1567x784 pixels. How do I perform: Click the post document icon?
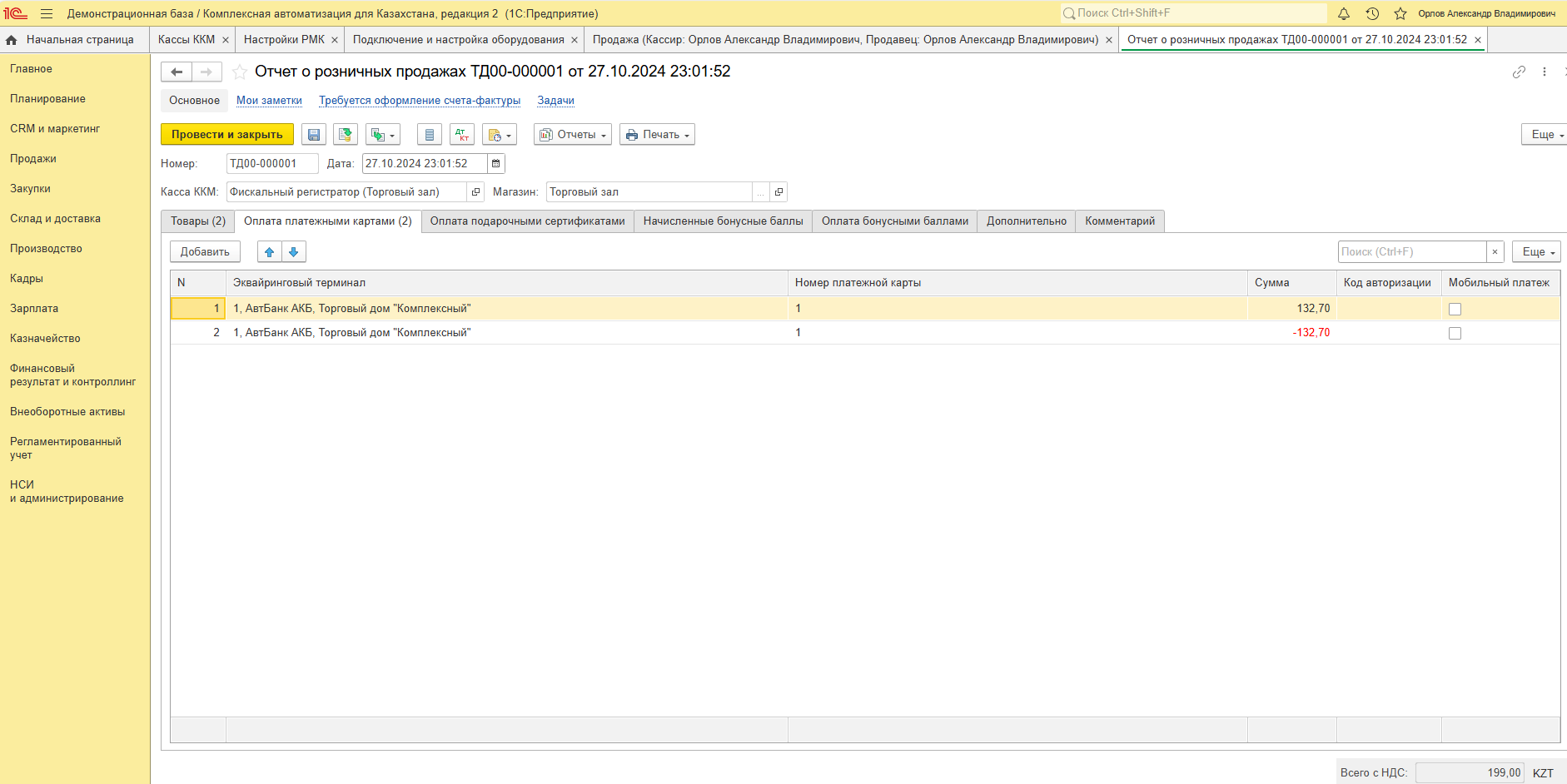click(x=345, y=135)
